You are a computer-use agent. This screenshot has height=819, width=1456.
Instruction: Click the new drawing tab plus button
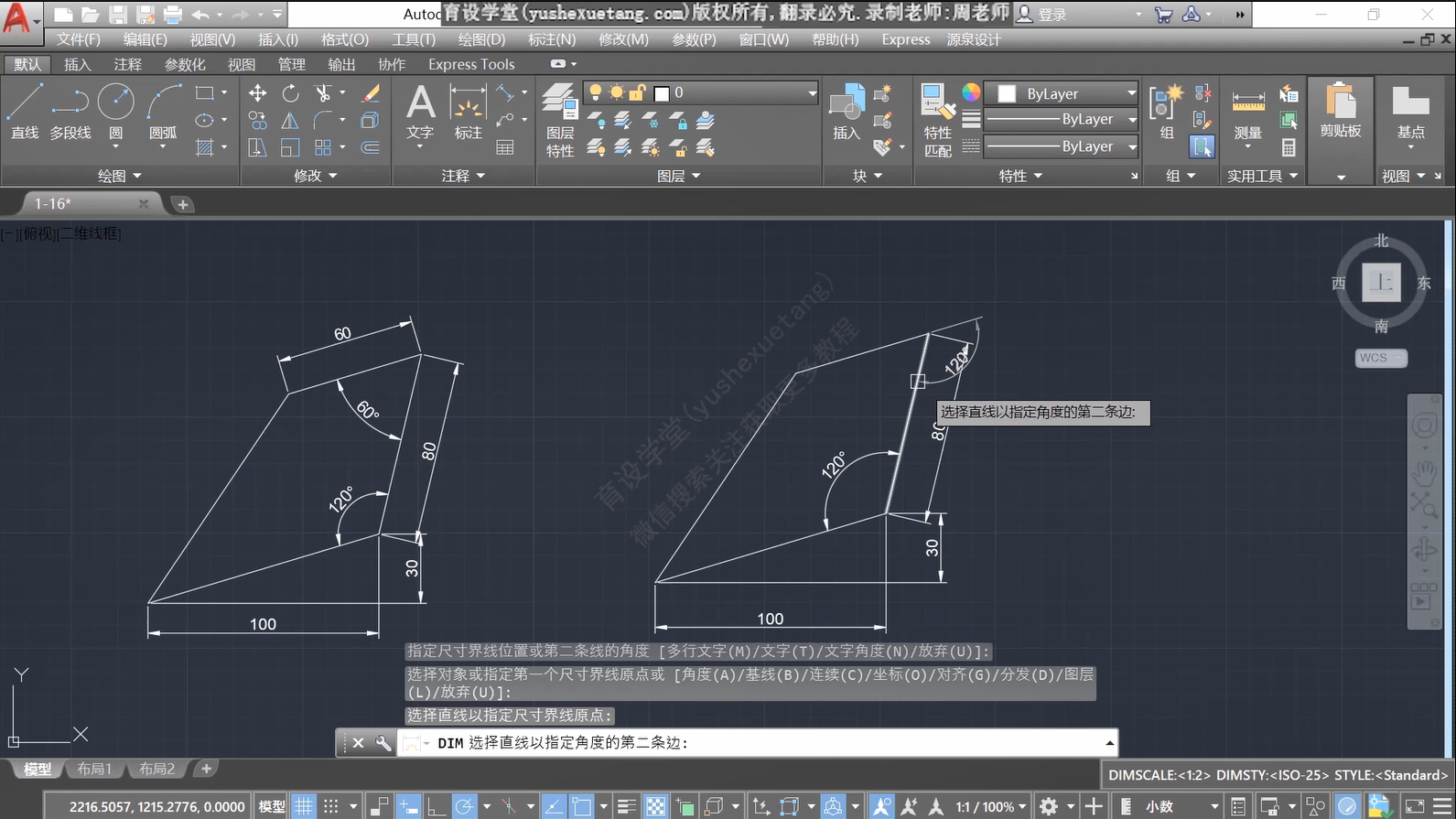click(x=182, y=204)
